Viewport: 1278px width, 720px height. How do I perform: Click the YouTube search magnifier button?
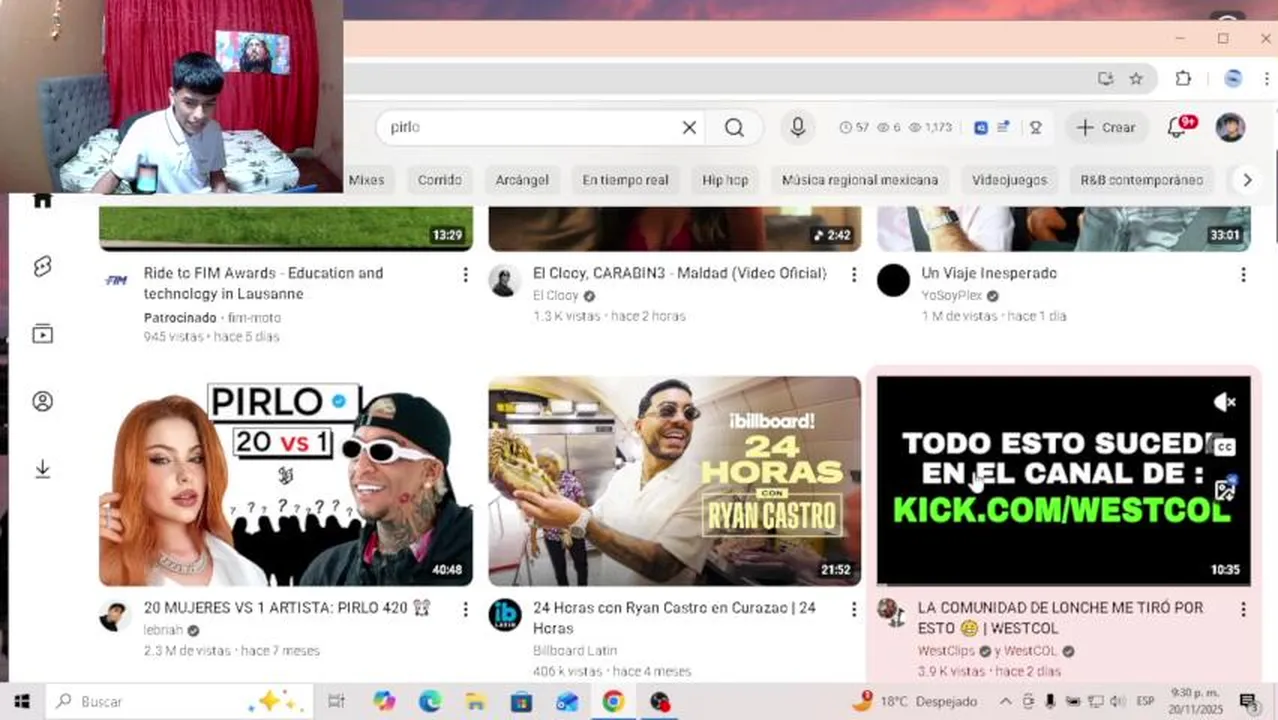coord(734,127)
